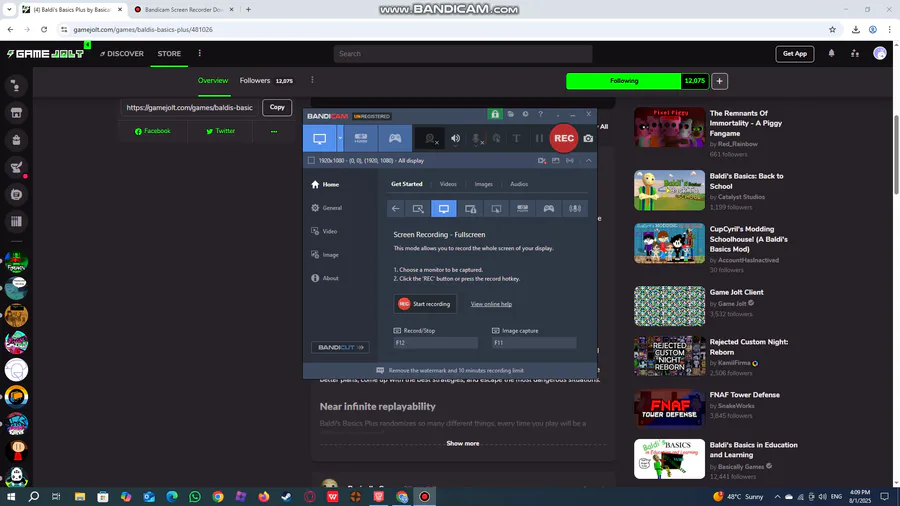This screenshot has width=900, height=506.
Task: Click the Start recording button
Action: tap(425, 304)
